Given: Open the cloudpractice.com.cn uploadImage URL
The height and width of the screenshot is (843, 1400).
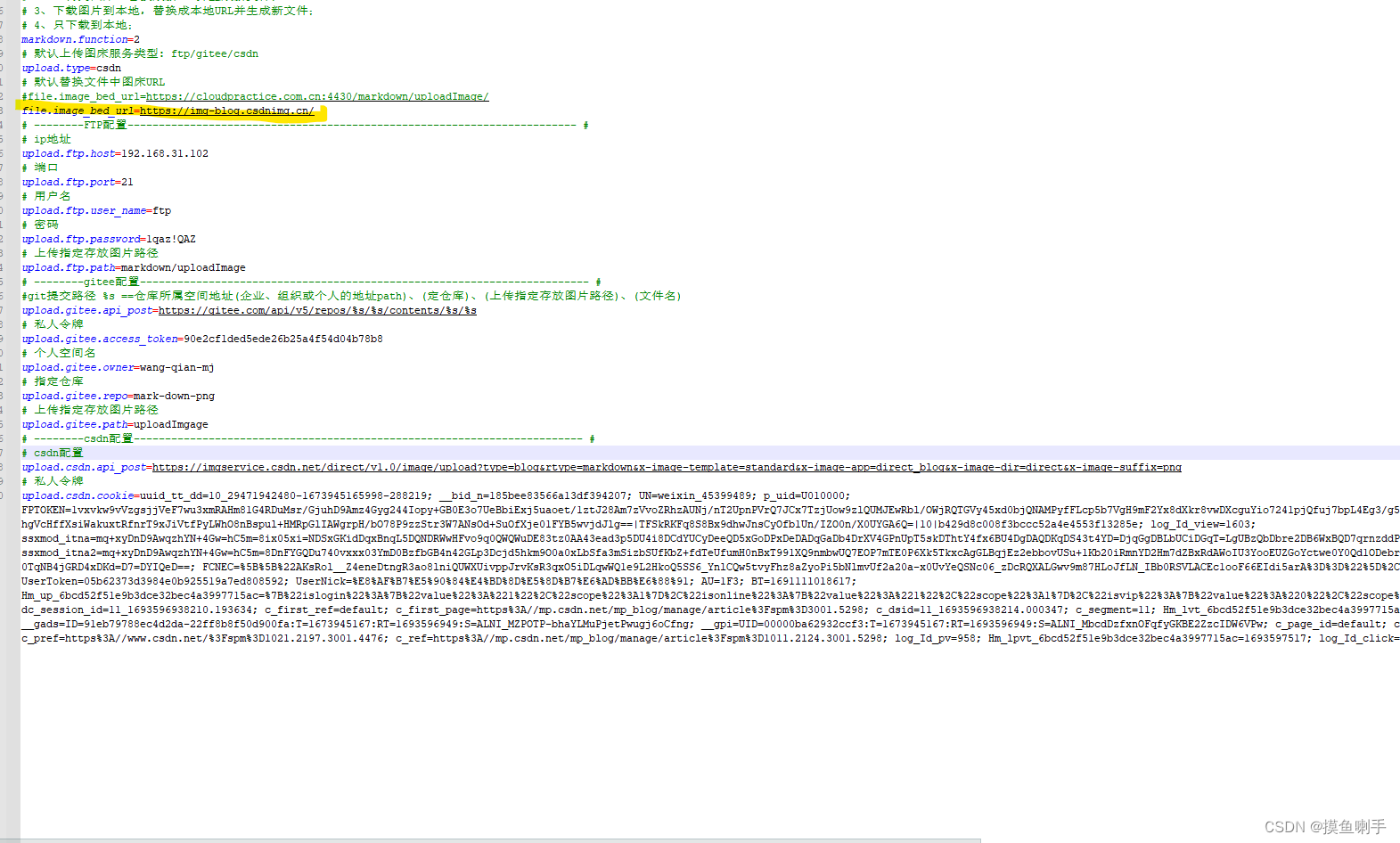Looking at the screenshot, I should pos(317,96).
